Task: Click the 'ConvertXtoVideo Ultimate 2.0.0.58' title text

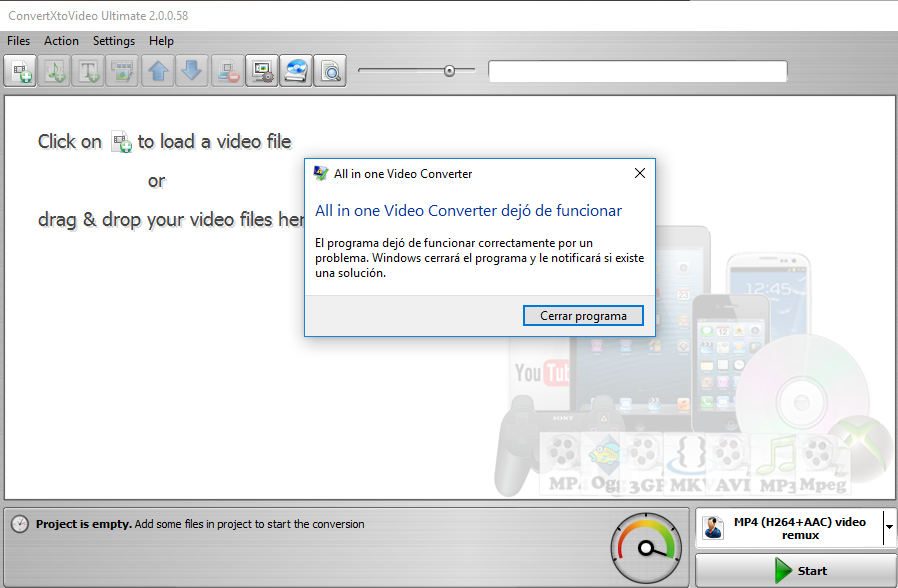Action: (98, 16)
